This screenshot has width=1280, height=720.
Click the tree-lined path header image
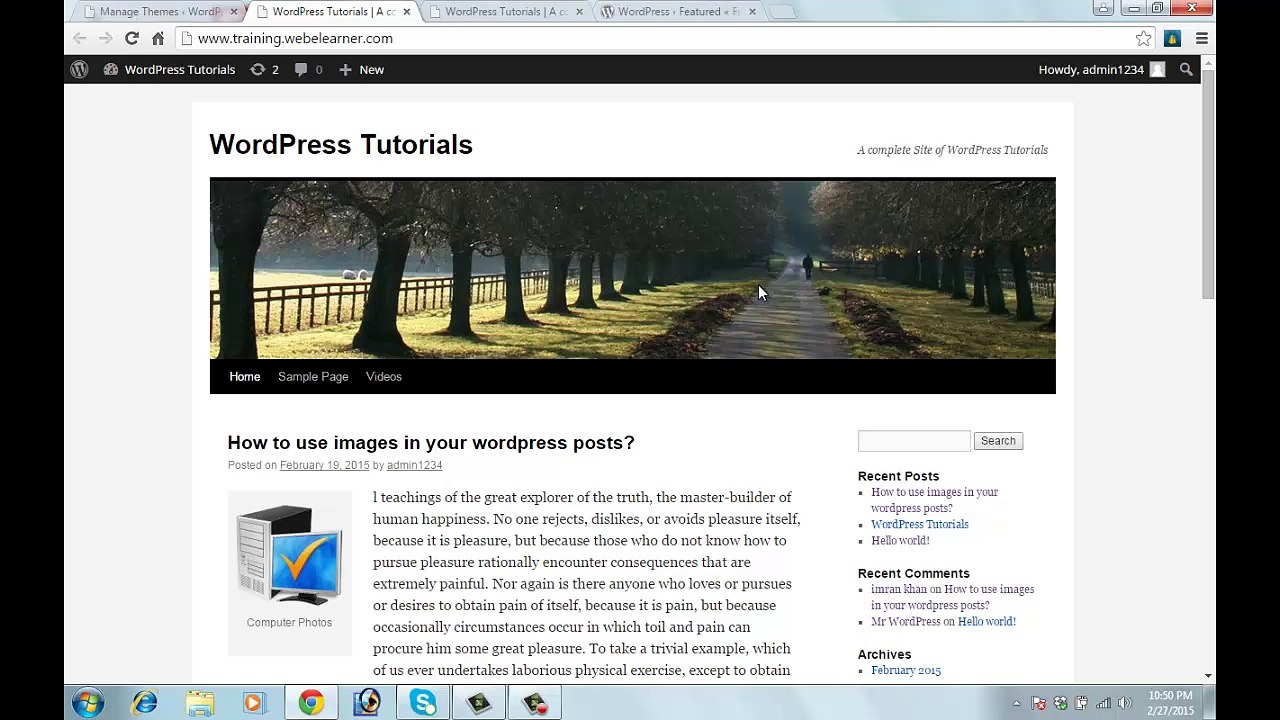click(632, 268)
